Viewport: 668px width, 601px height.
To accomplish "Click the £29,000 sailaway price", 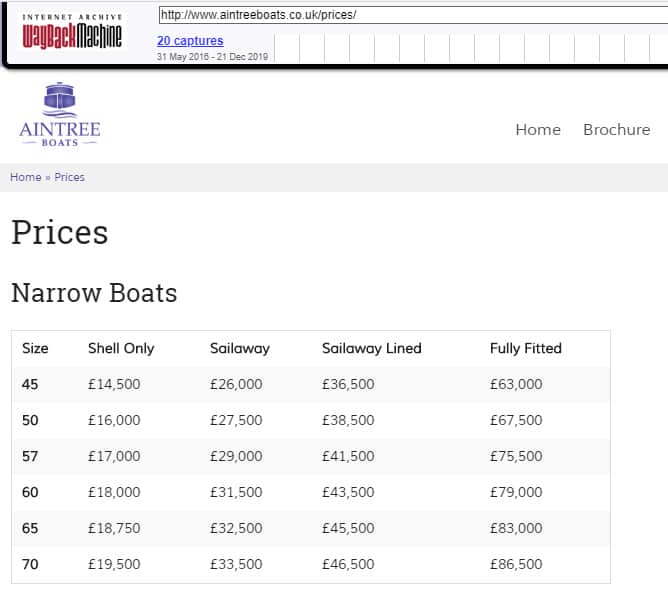I will pos(236,456).
